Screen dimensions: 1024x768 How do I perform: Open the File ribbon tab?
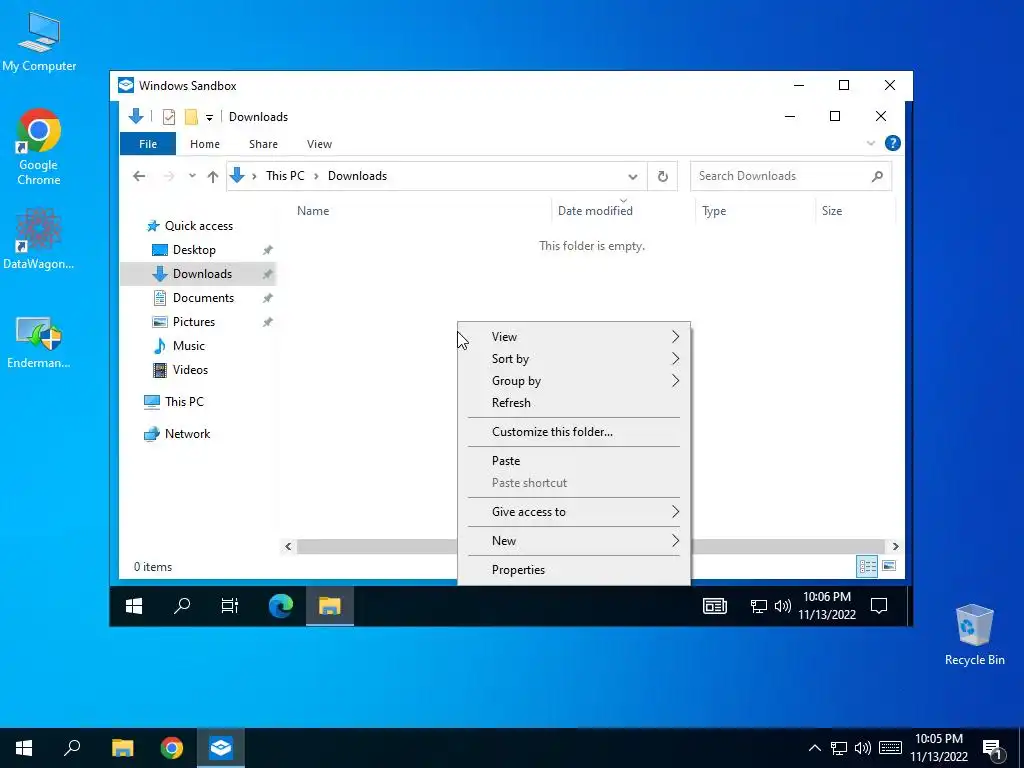(148, 144)
